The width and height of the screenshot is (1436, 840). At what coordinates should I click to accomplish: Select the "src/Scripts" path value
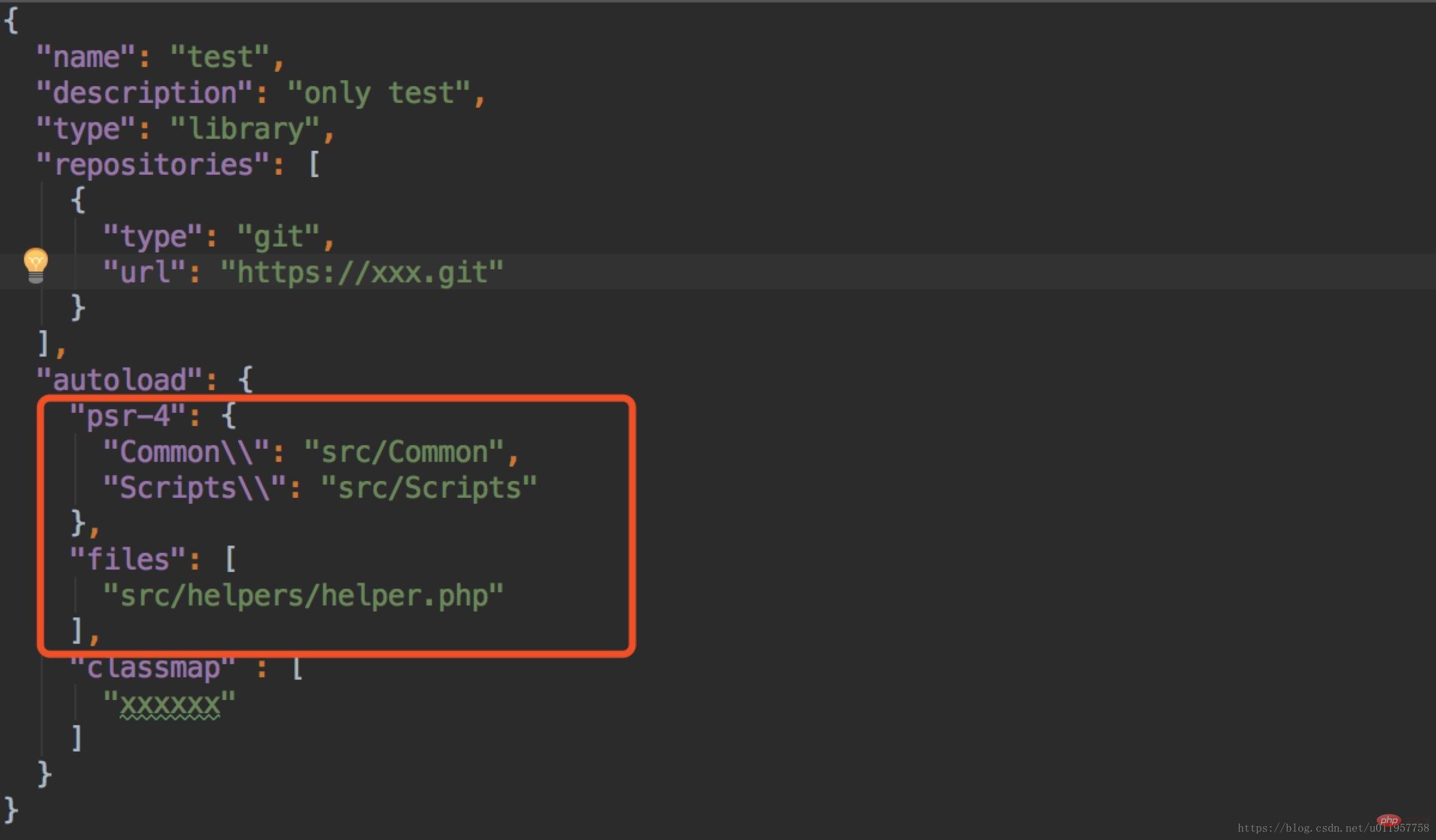429,488
